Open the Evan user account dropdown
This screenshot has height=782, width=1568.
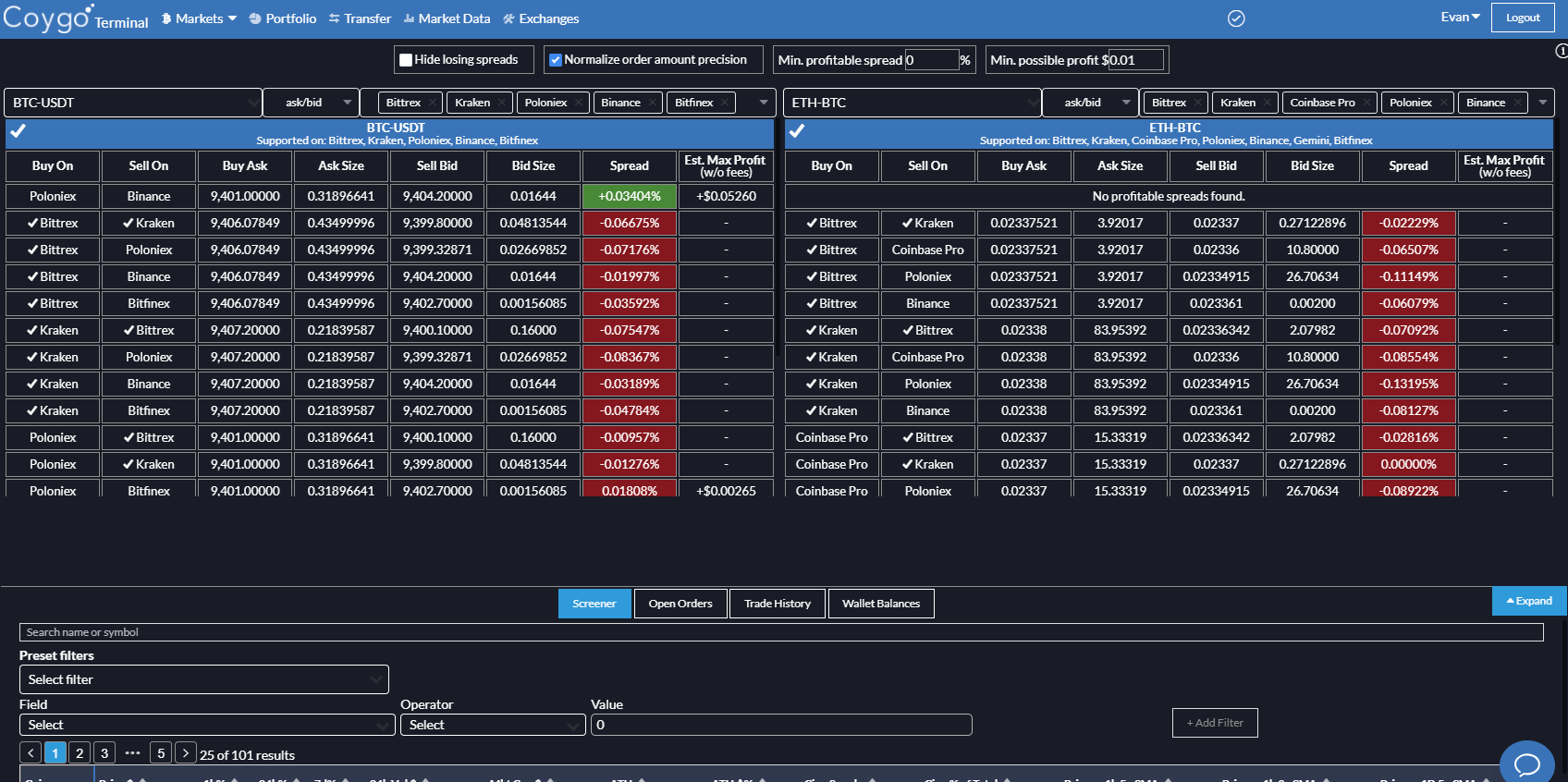1460,18
